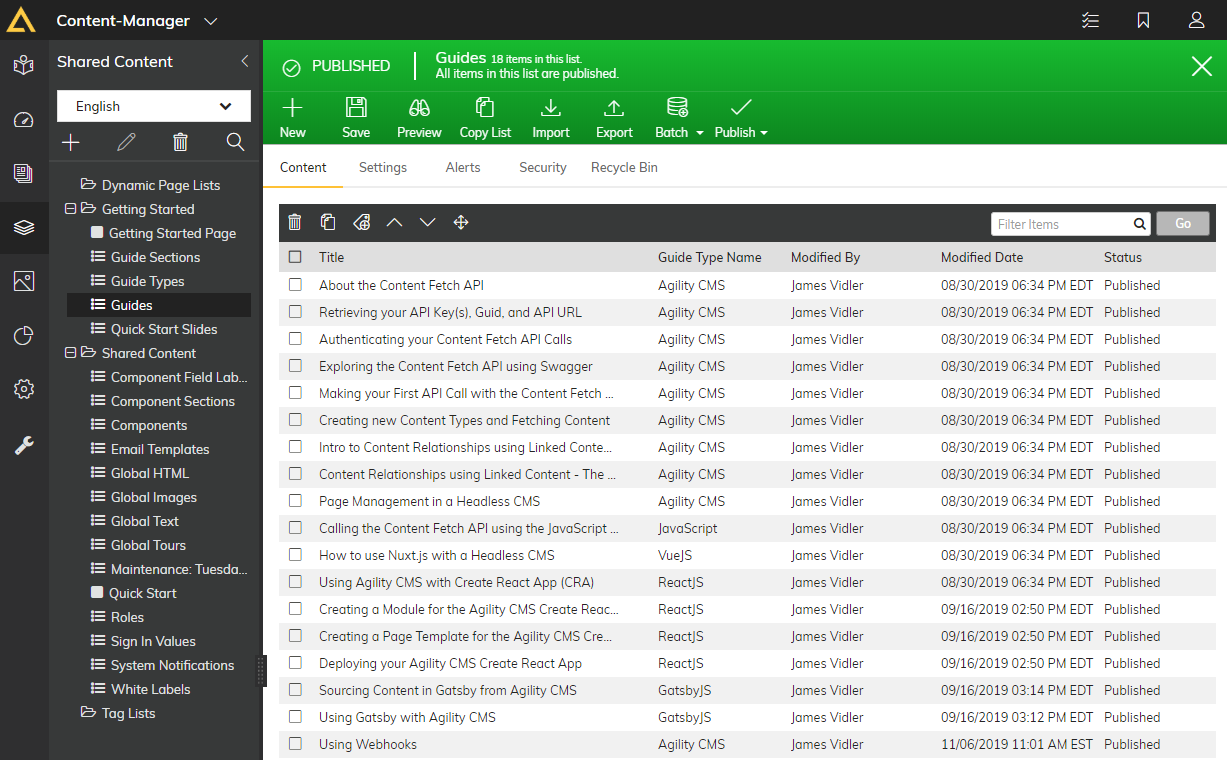
Task: Click the trash icon in Shared Content panel
Action: point(180,142)
